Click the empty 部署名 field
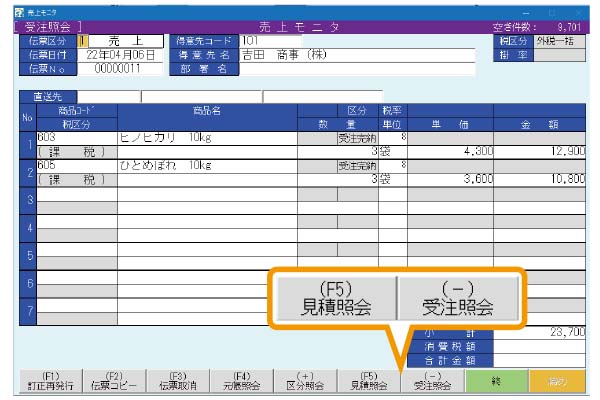 (357, 69)
